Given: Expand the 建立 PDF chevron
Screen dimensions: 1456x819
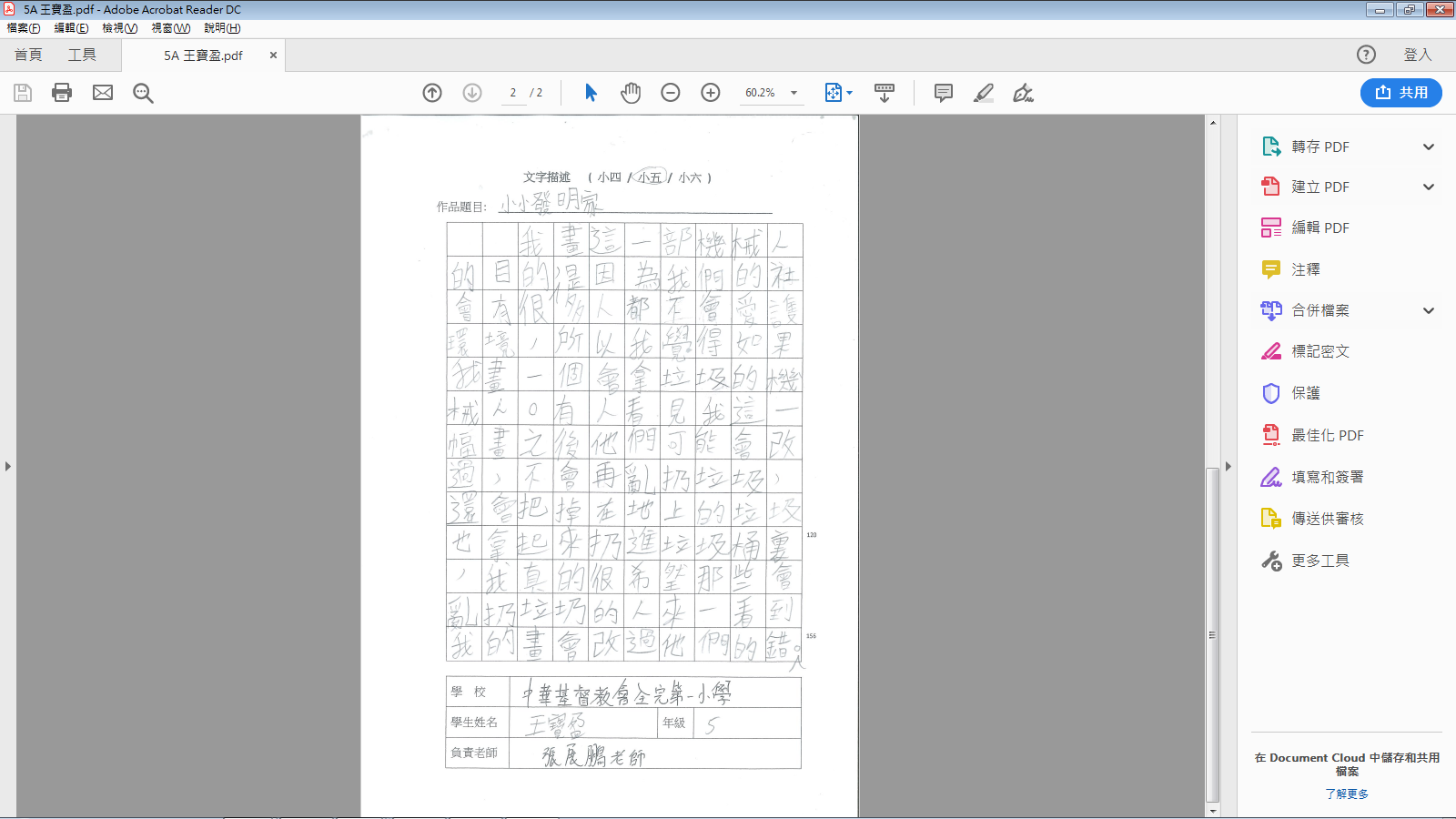Looking at the screenshot, I should [x=1429, y=187].
